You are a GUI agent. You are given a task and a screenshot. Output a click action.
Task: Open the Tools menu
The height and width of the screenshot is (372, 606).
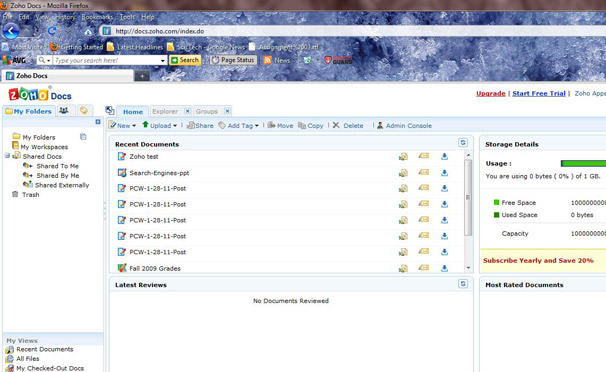[x=127, y=17]
